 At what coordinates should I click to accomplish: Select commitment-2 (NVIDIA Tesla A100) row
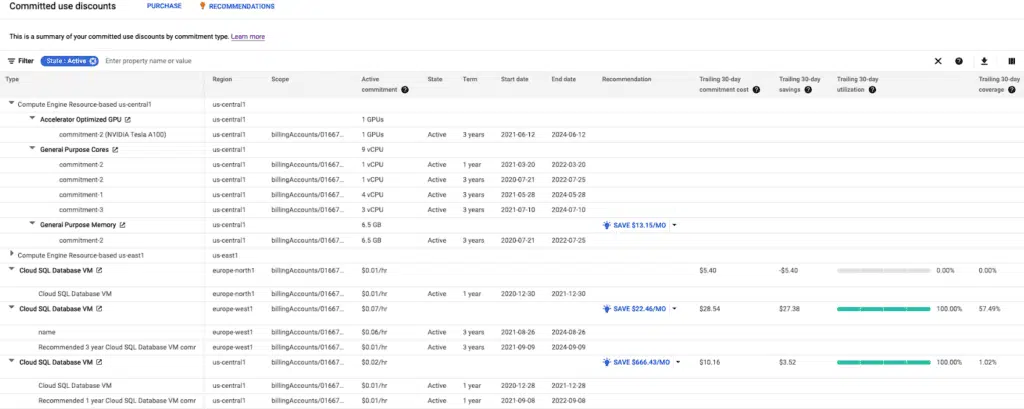click(512, 135)
